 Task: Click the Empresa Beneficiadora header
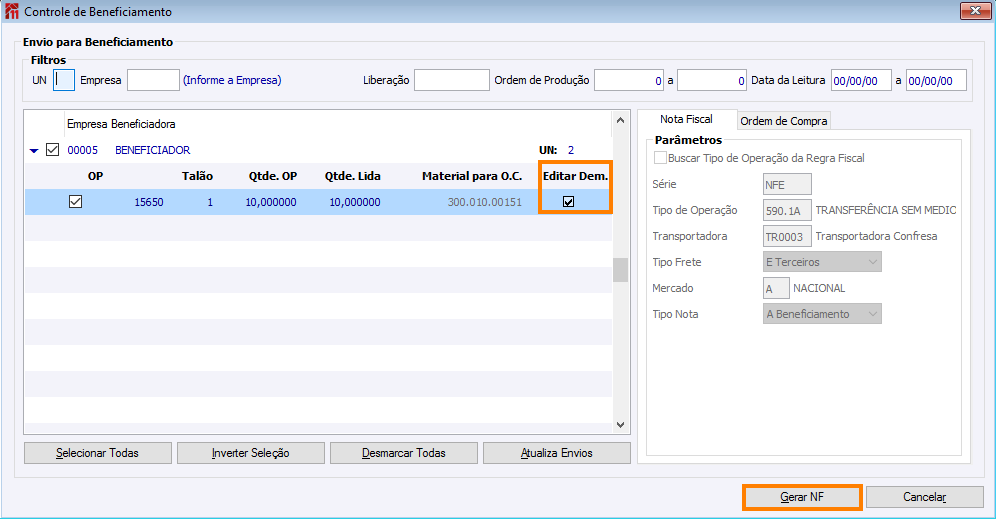pyautogui.click(x=121, y=124)
